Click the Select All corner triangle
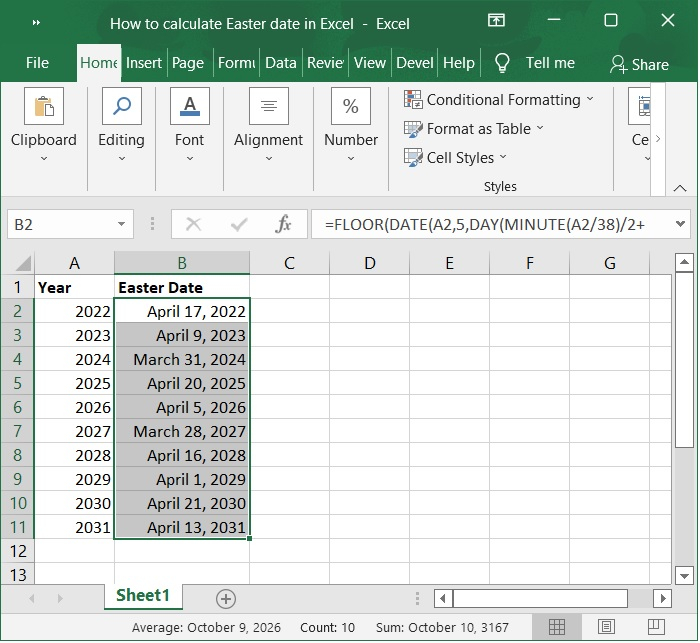700x643 pixels. (23, 263)
